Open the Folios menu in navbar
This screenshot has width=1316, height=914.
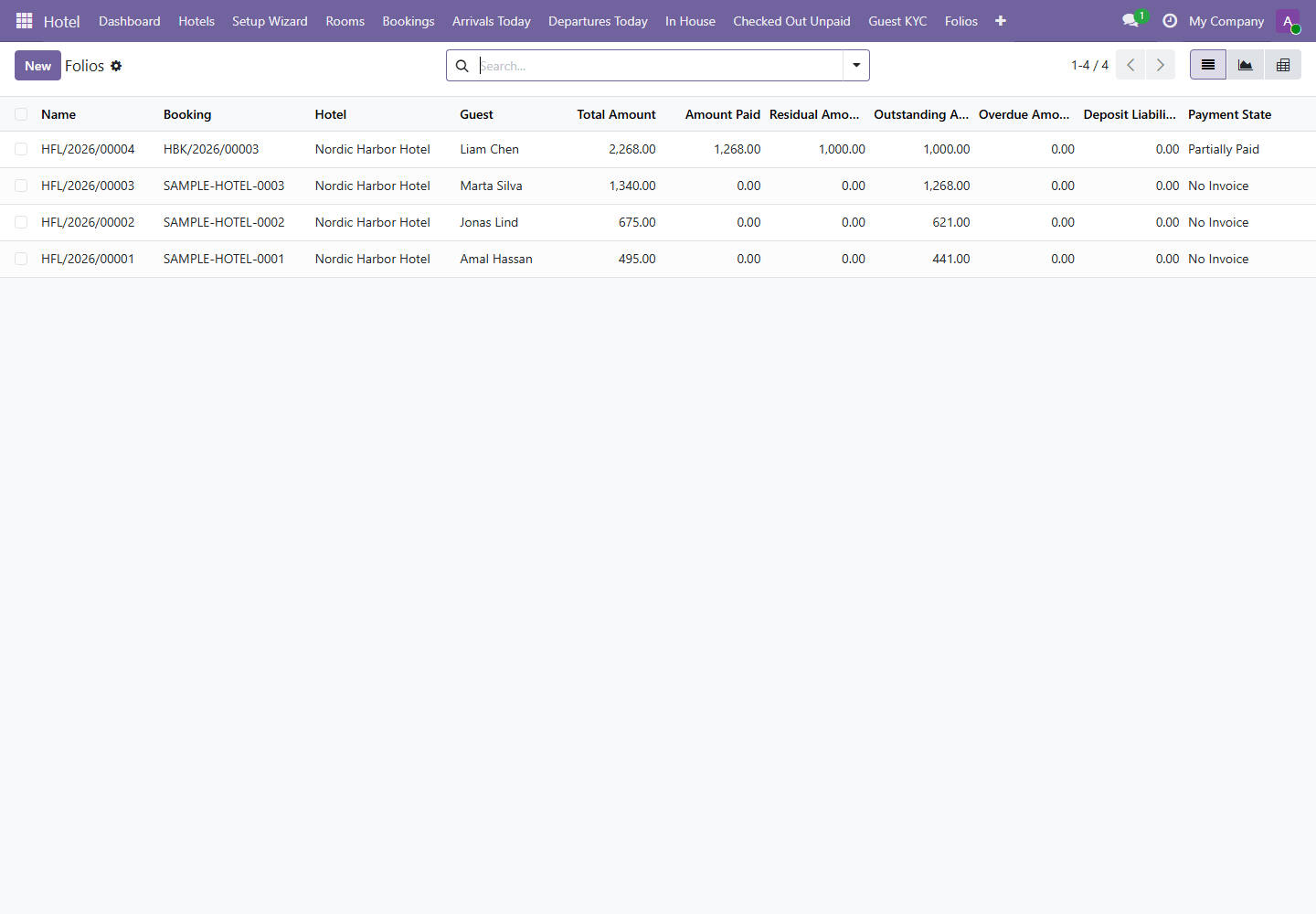[961, 21]
